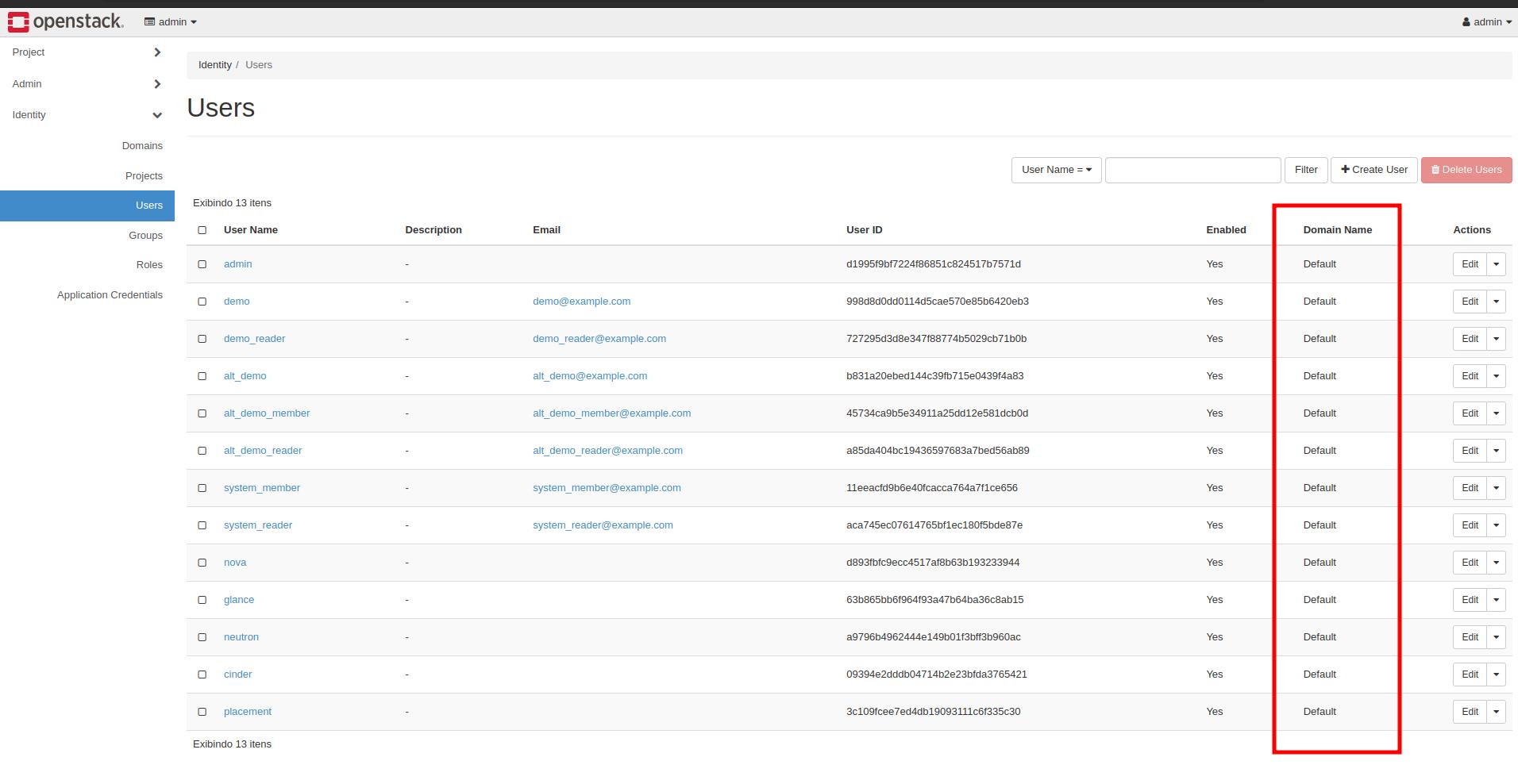Check the checkbox for the demo user

tap(202, 302)
